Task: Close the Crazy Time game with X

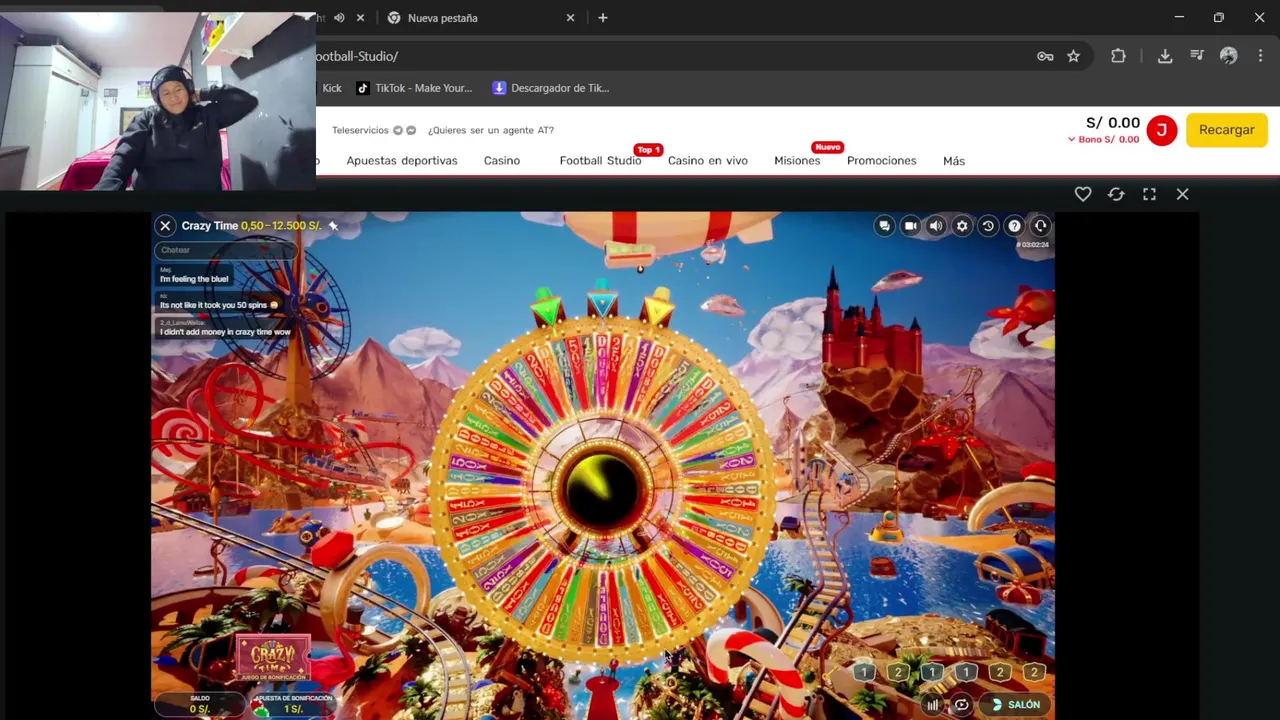Action: pos(165,226)
